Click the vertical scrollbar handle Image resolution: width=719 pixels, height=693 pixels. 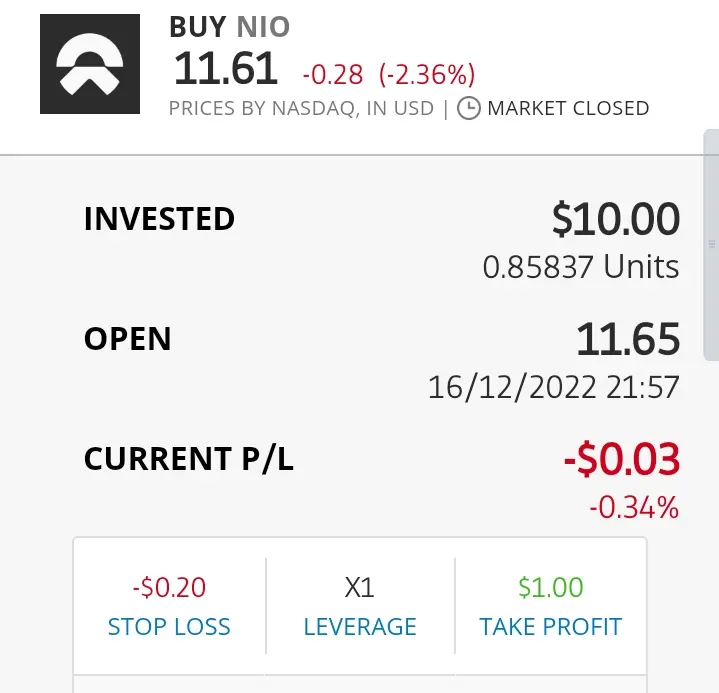click(711, 245)
